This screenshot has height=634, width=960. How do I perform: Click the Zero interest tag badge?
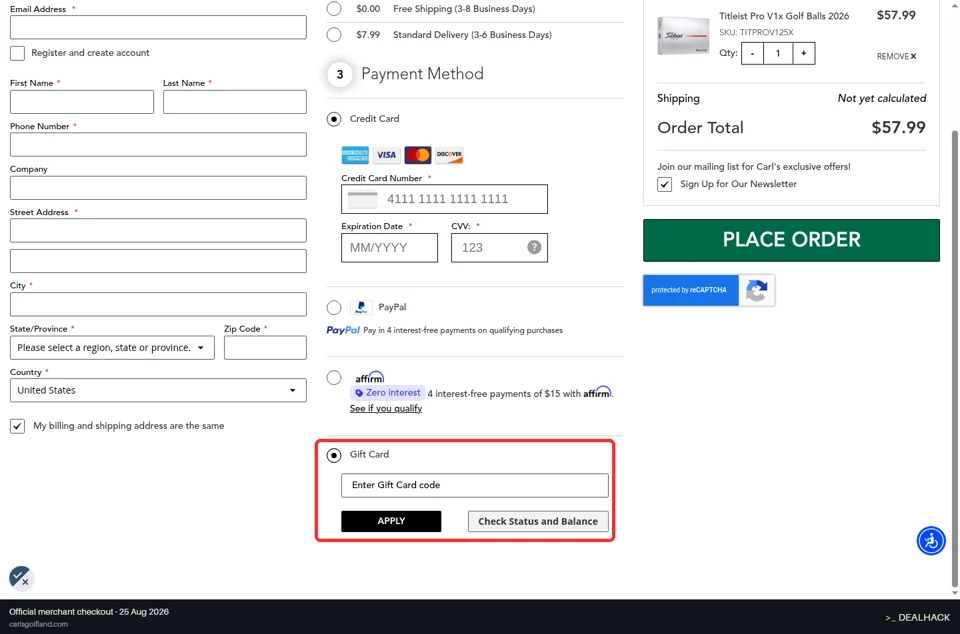coord(388,393)
